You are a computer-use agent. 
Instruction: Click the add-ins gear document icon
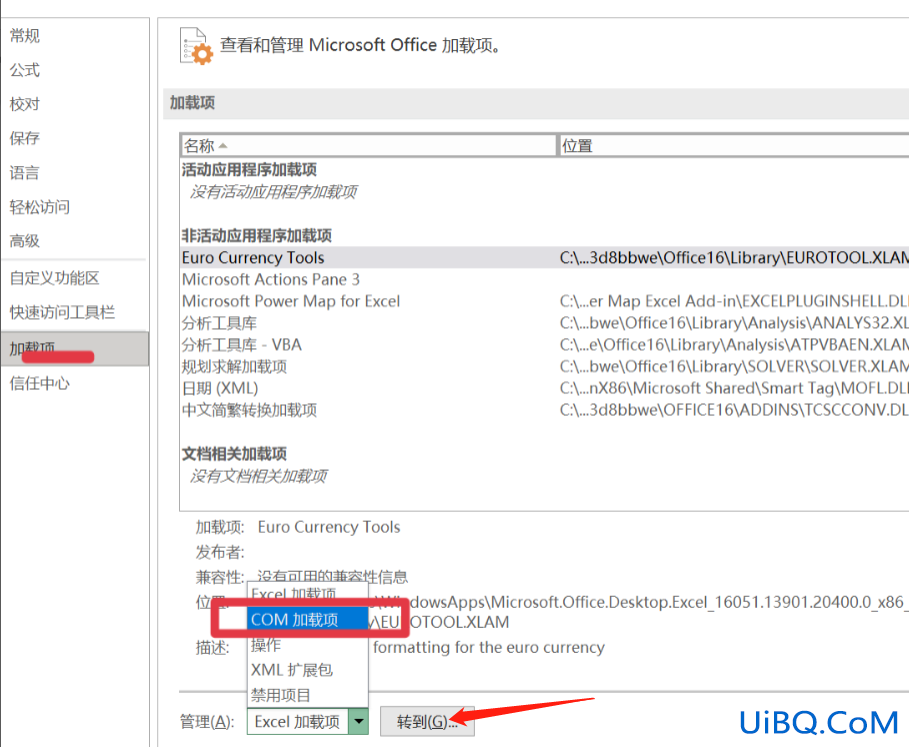click(196, 46)
